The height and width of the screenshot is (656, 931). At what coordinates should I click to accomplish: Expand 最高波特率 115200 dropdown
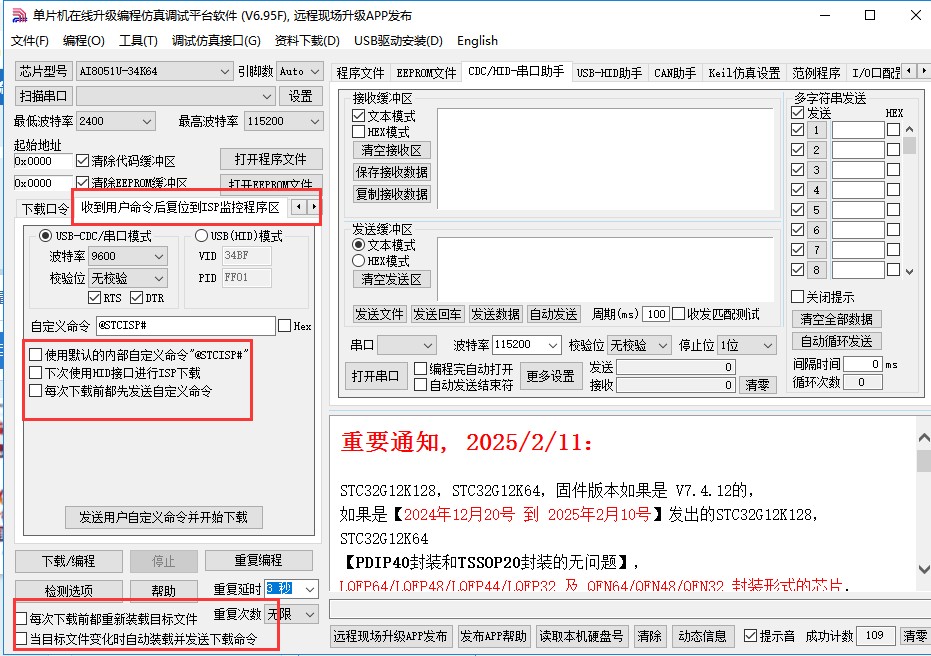315,121
